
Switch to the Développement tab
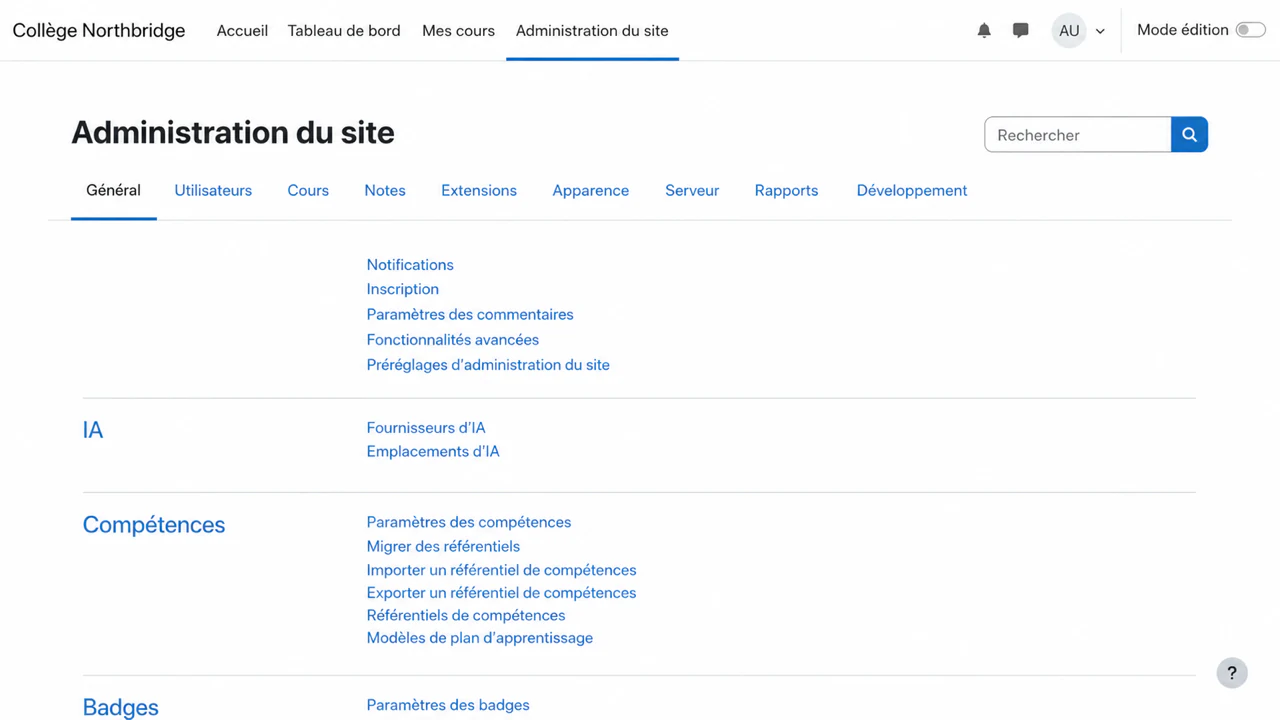(x=912, y=190)
